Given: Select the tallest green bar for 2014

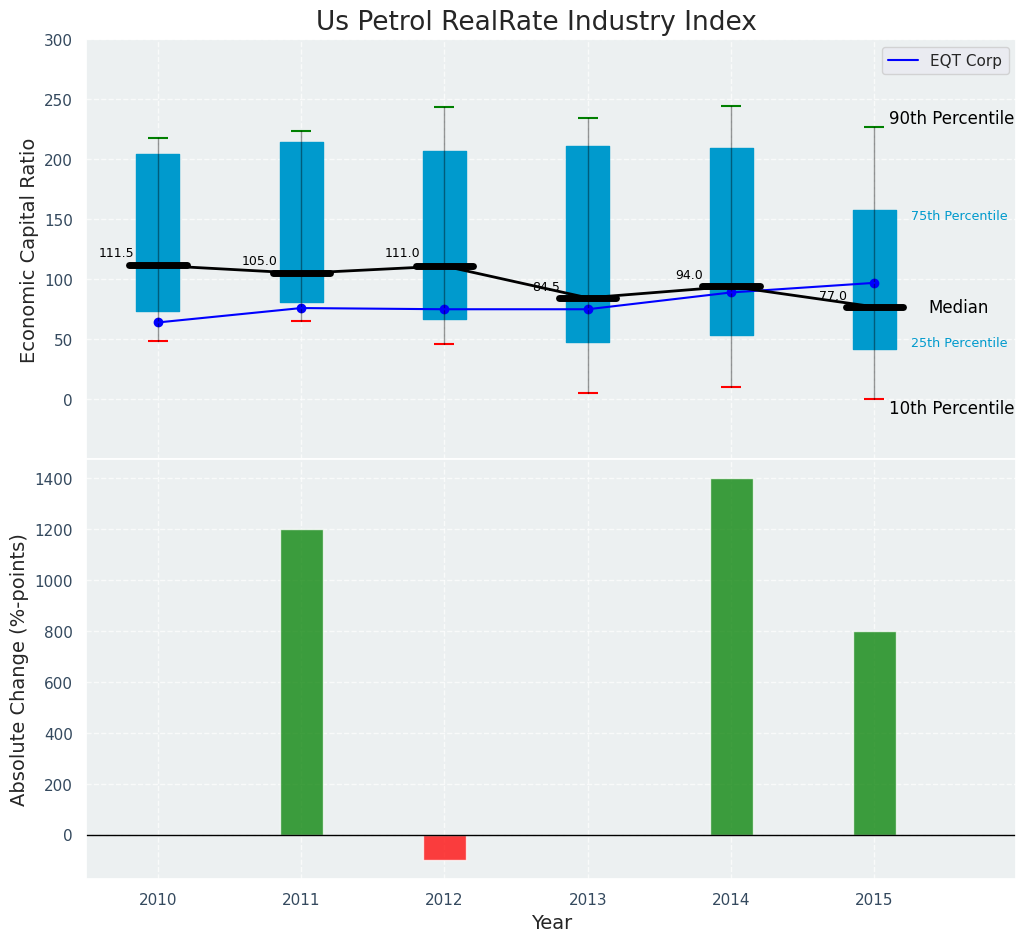Looking at the screenshot, I should click(731, 656).
